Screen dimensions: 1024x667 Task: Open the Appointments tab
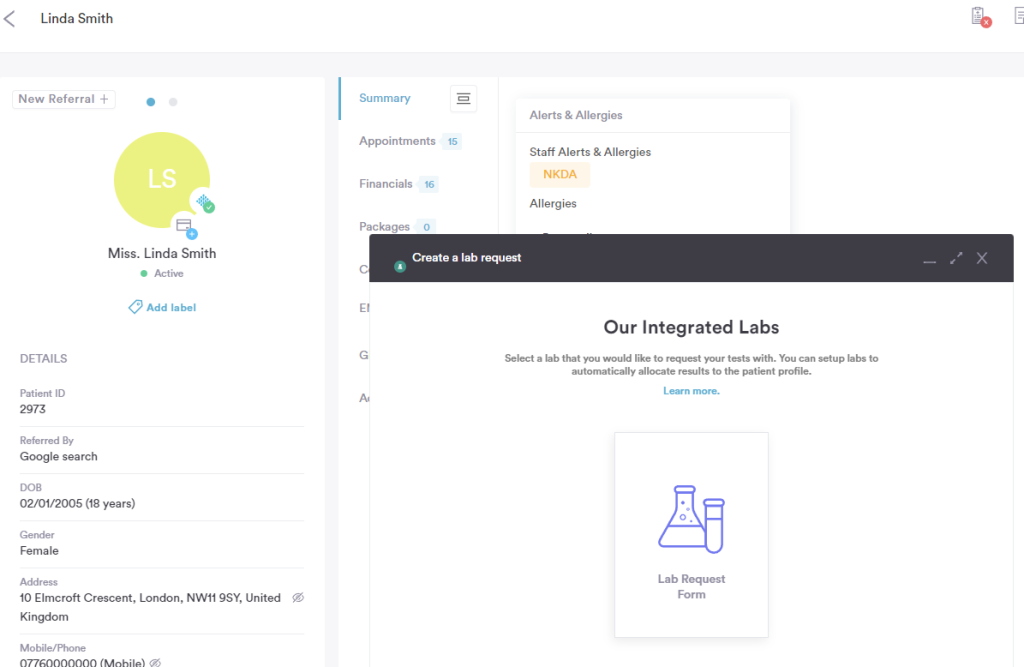pos(397,141)
